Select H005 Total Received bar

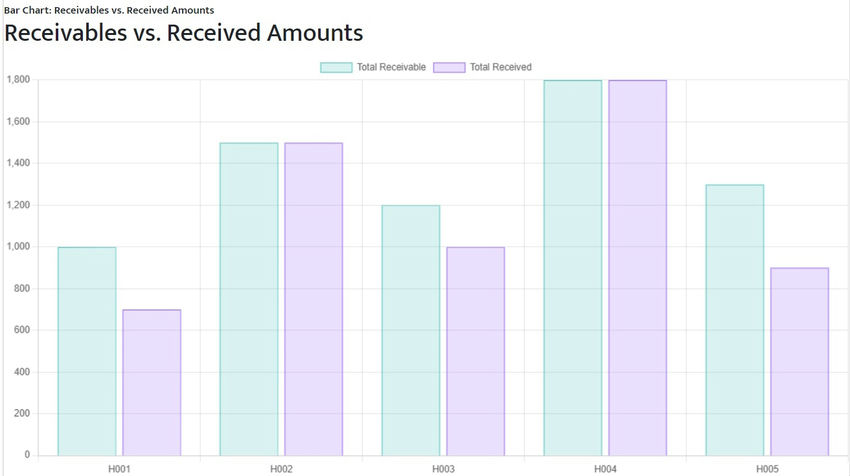pos(800,362)
